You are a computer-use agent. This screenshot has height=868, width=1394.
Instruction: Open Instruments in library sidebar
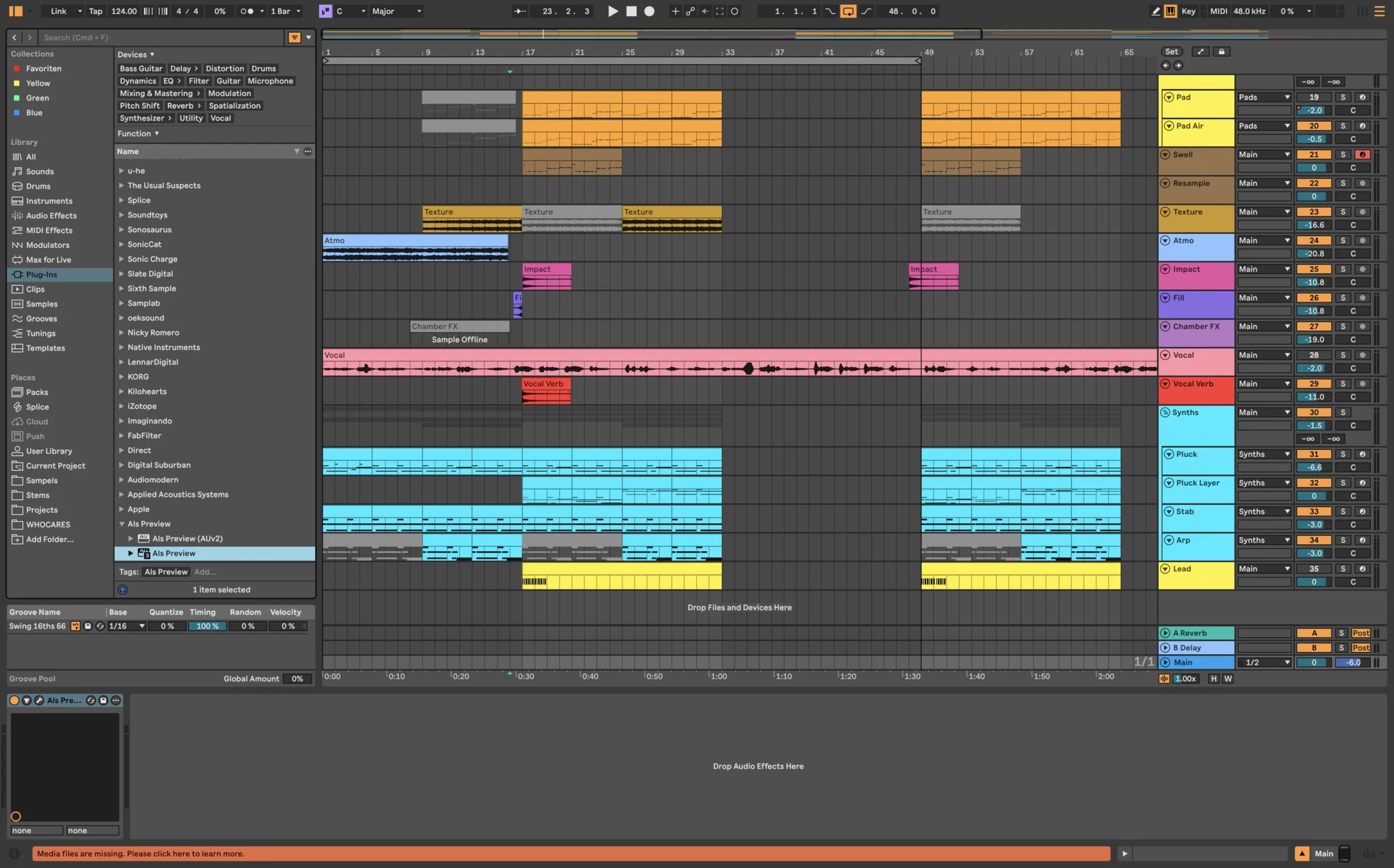49,201
